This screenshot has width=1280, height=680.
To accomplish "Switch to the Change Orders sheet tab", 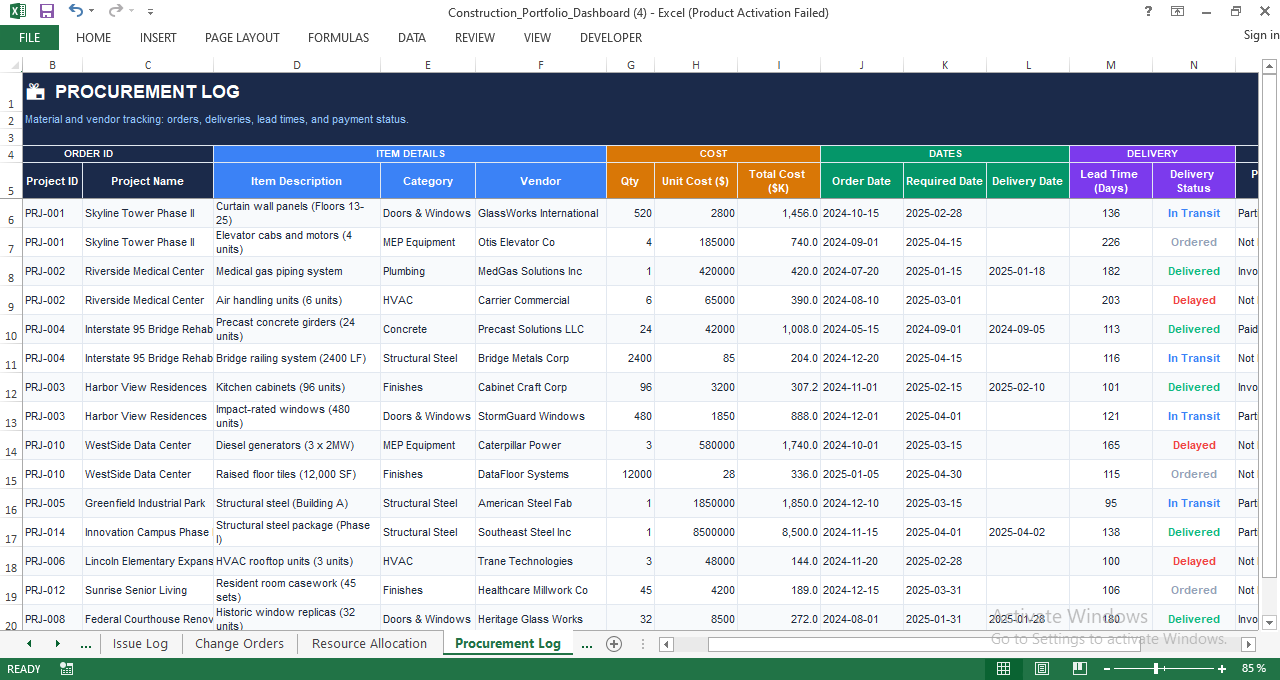I will [x=239, y=644].
